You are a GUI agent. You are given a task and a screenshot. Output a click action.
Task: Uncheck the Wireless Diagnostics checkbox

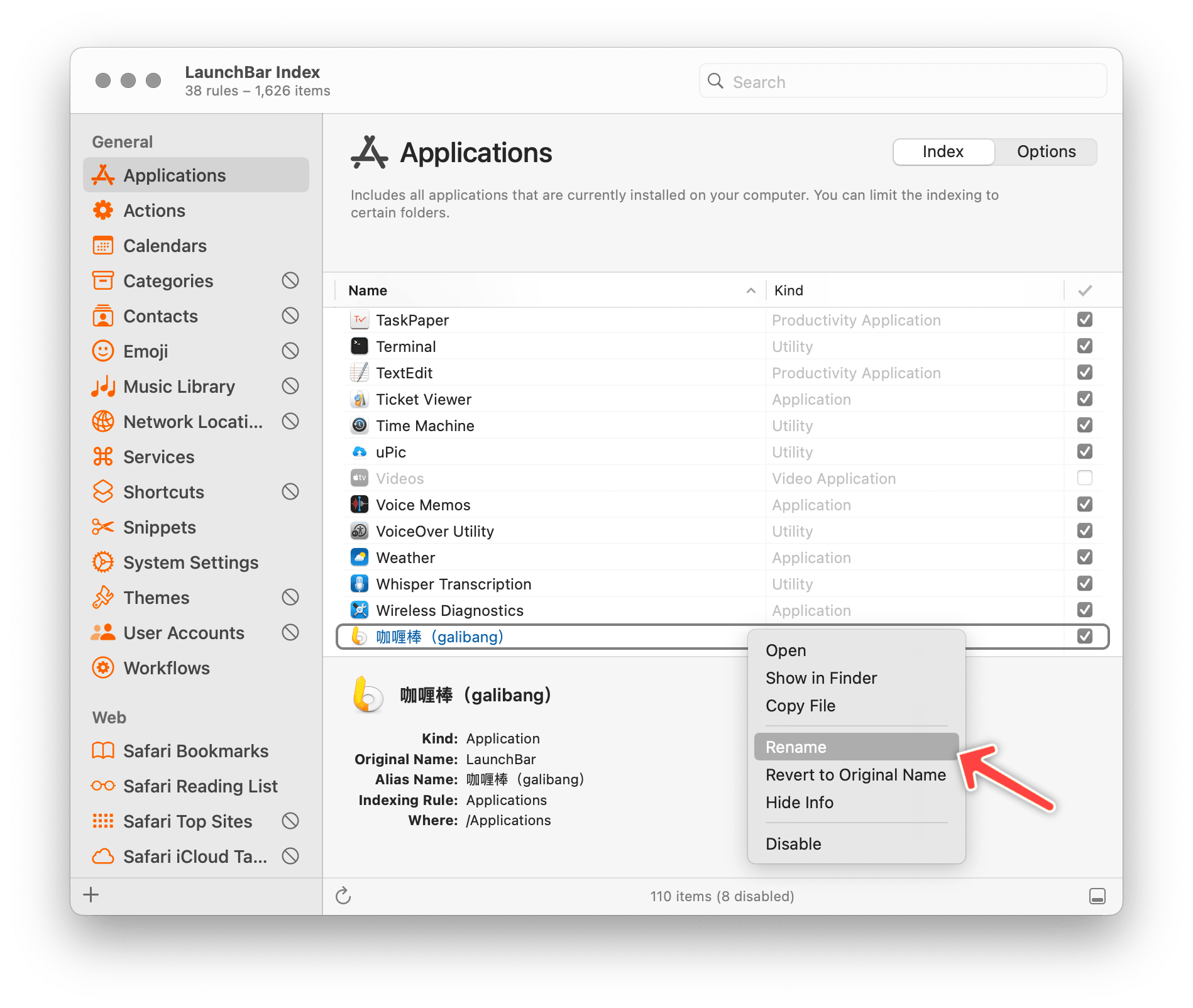(1085, 610)
